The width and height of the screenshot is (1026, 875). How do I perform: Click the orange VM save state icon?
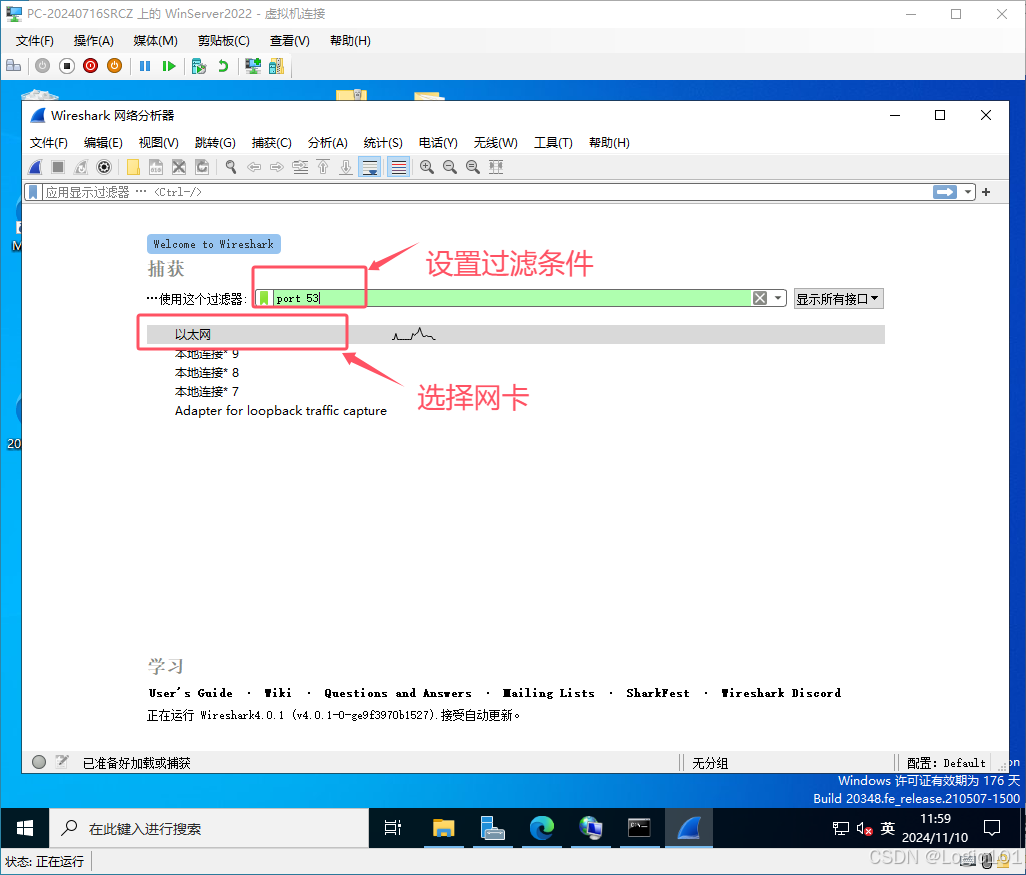(115, 66)
